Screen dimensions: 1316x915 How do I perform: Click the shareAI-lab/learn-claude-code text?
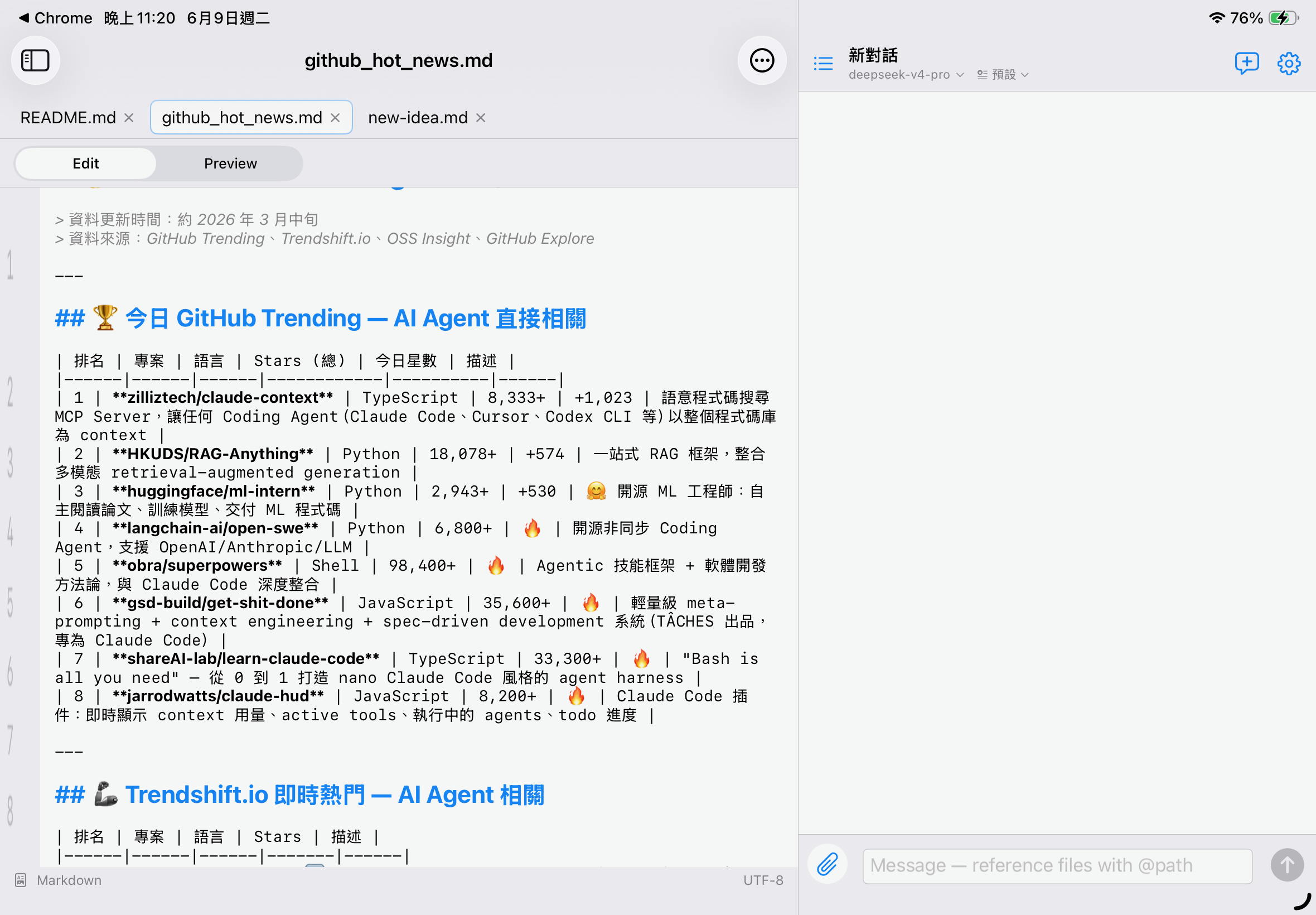246,658
